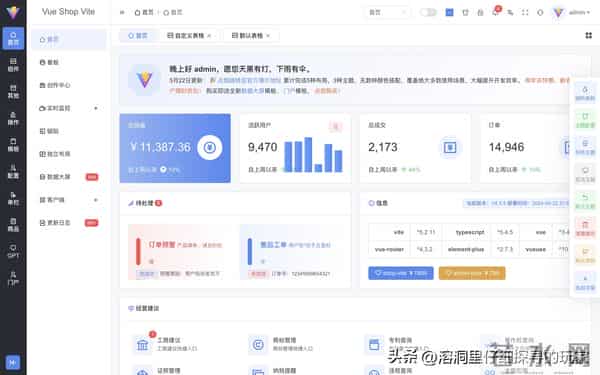Open 商品 in the dark left rail
The height and width of the screenshot is (375, 600).
pos(13,225)
